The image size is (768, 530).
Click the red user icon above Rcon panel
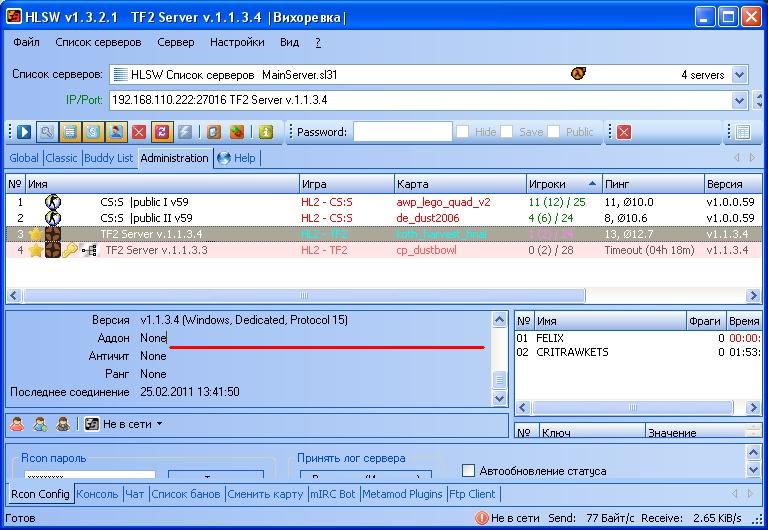pyautogui.click(x=17, y=424)
